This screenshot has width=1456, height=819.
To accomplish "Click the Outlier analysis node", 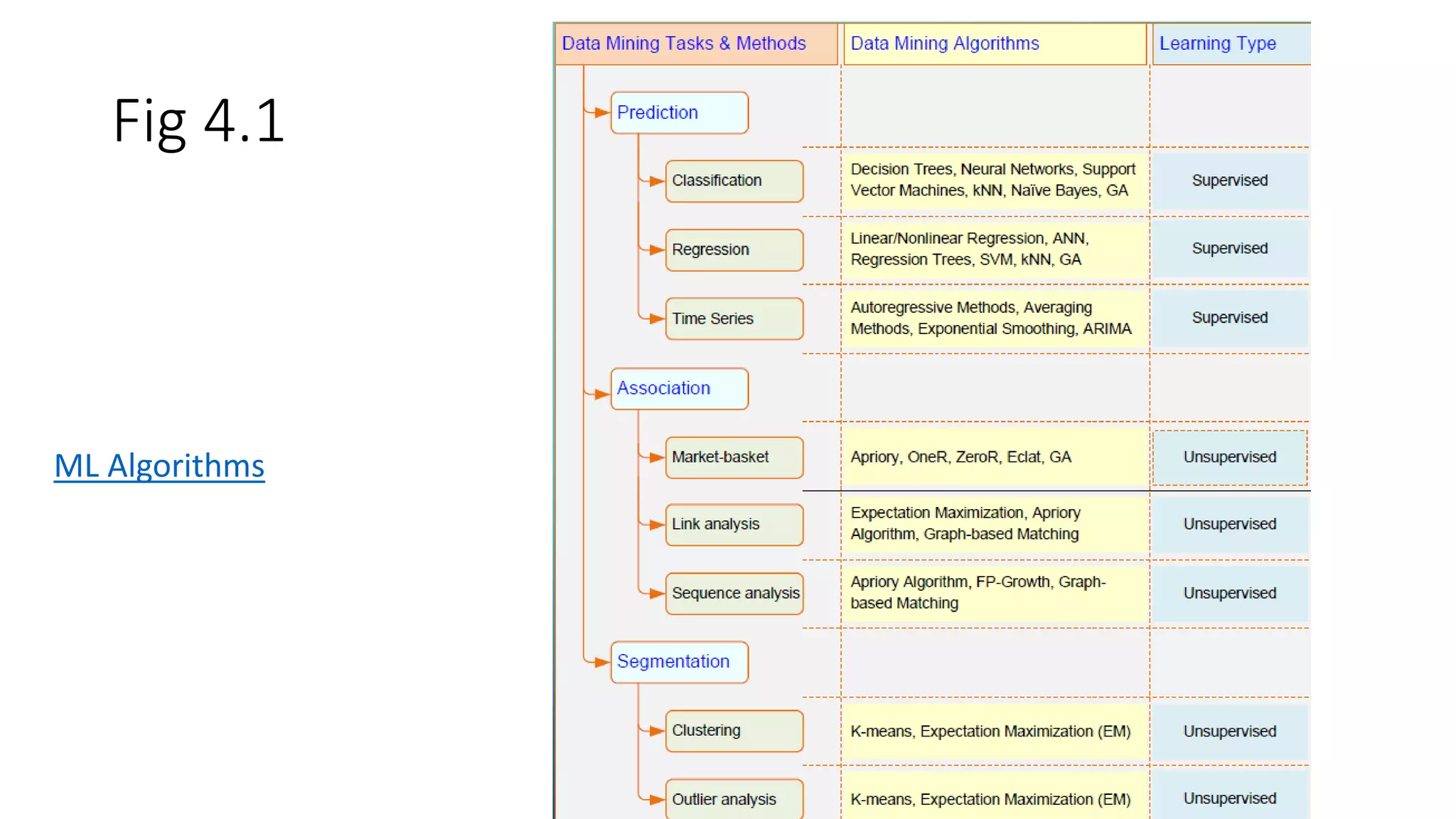I will point(734,799).
